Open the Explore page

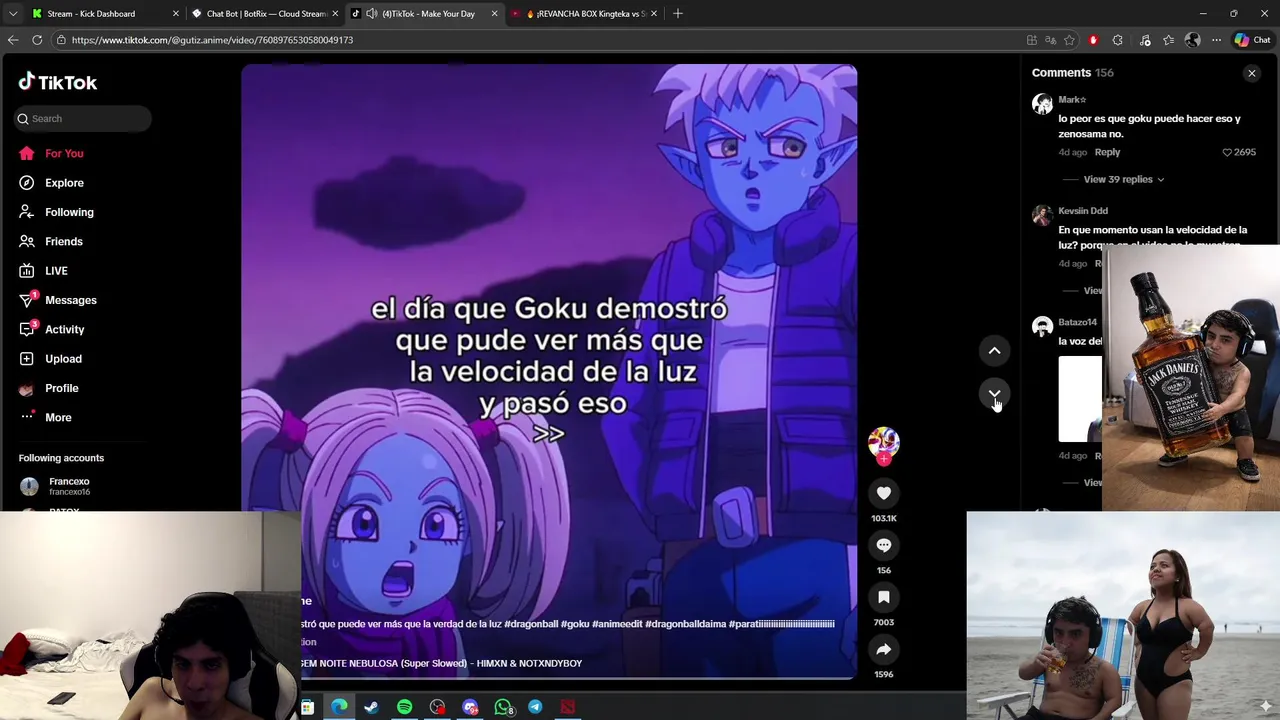tap(64, 183)
